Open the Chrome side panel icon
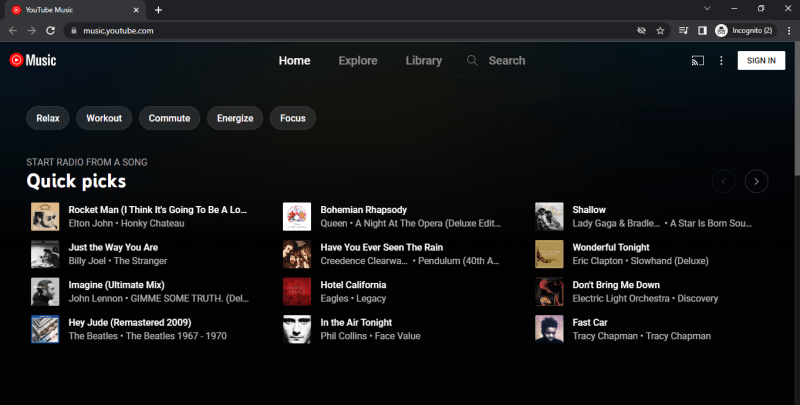 703,31
